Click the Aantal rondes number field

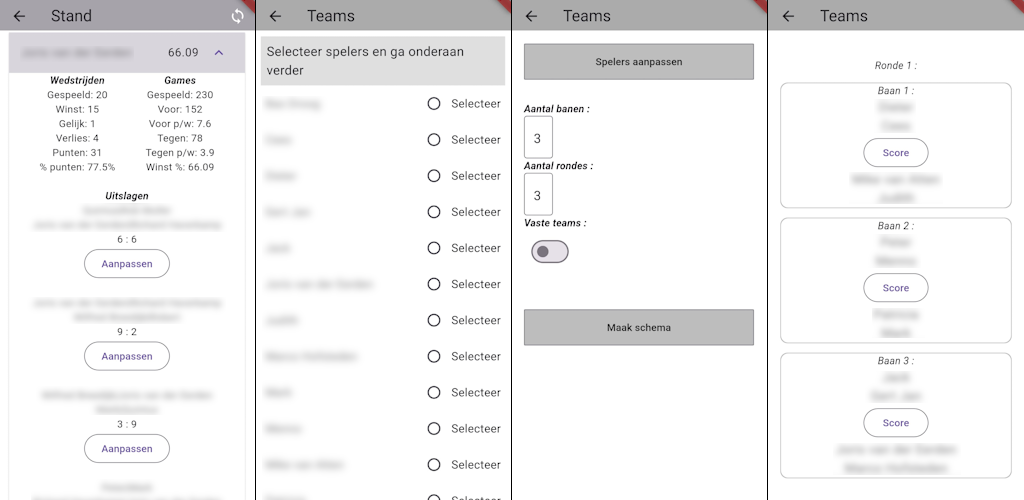538,195
